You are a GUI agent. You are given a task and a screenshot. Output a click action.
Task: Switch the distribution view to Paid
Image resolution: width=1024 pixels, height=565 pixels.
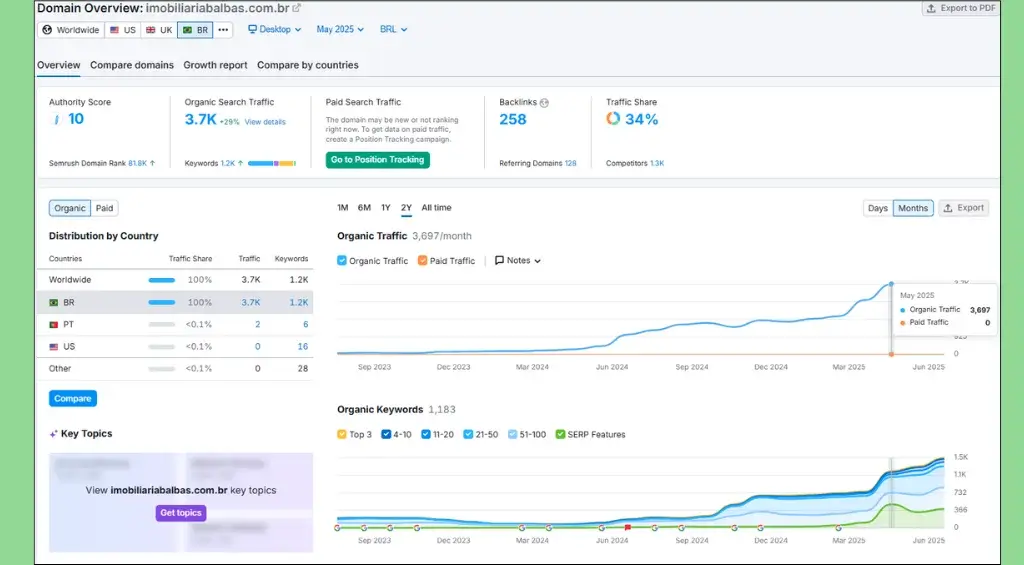[x=104, y=208]
